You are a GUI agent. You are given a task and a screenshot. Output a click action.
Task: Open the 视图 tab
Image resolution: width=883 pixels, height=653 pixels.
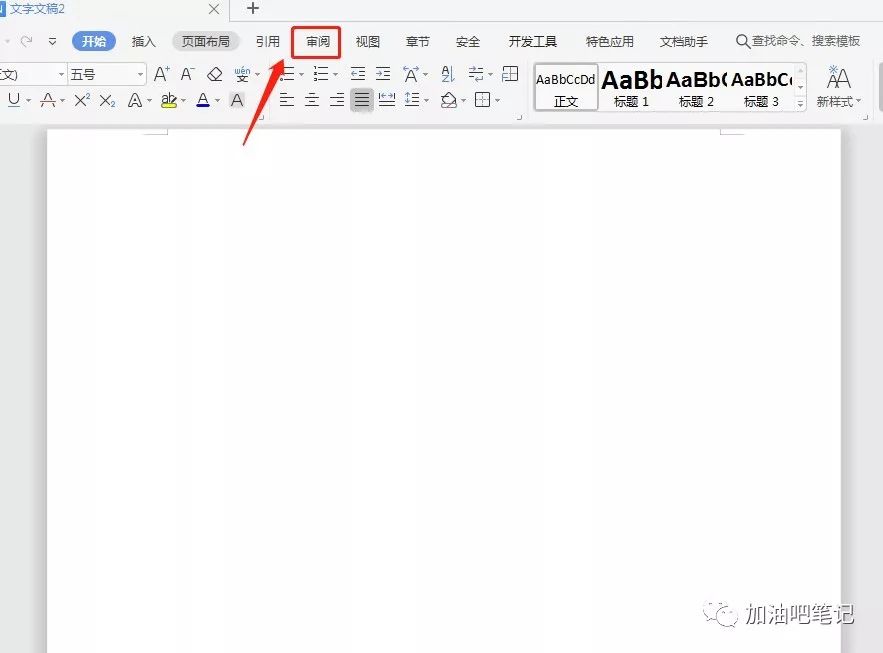[368, 41]
